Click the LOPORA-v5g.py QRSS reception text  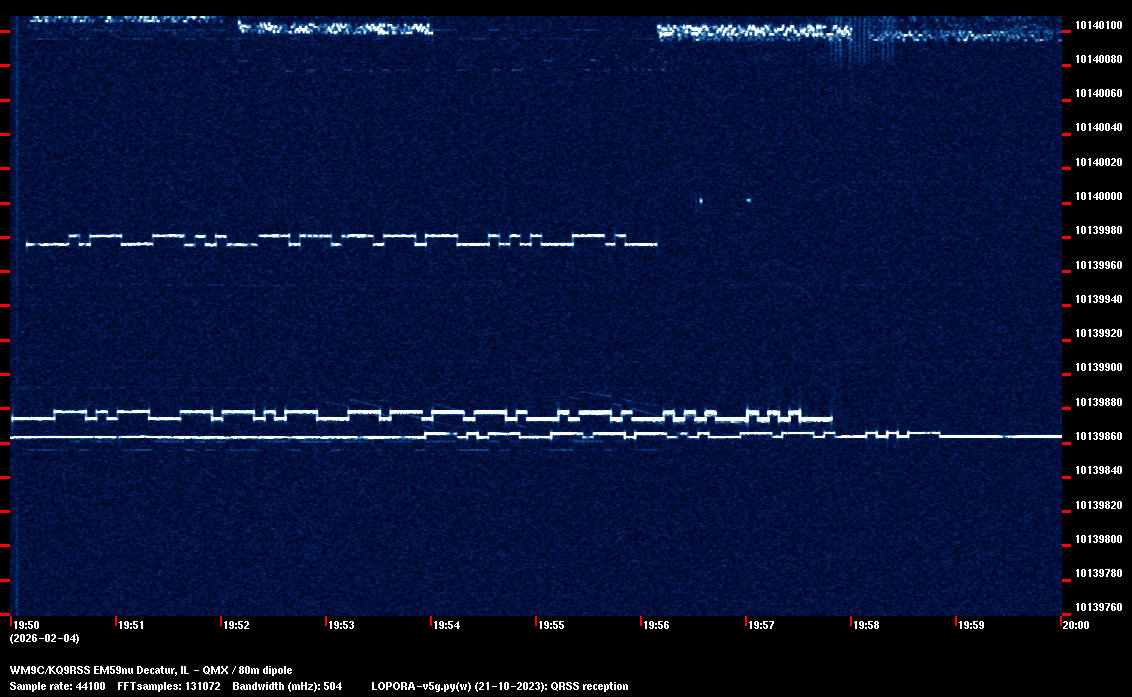point(499,686)
